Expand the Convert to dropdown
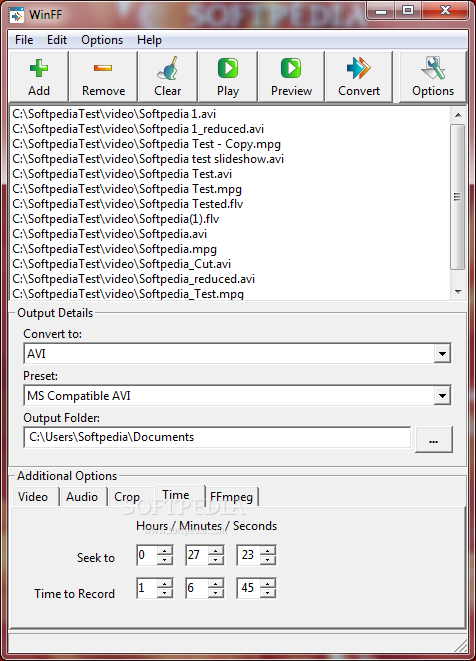The width and height of the screenshot is (476, 661). coord(442,353)
